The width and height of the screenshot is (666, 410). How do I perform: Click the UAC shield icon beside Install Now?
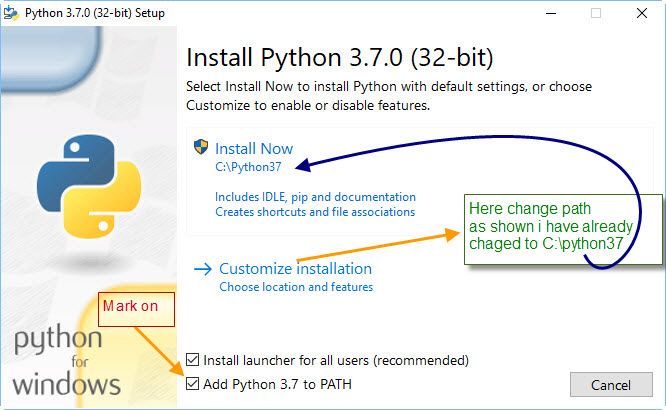[x=201, y=147]
